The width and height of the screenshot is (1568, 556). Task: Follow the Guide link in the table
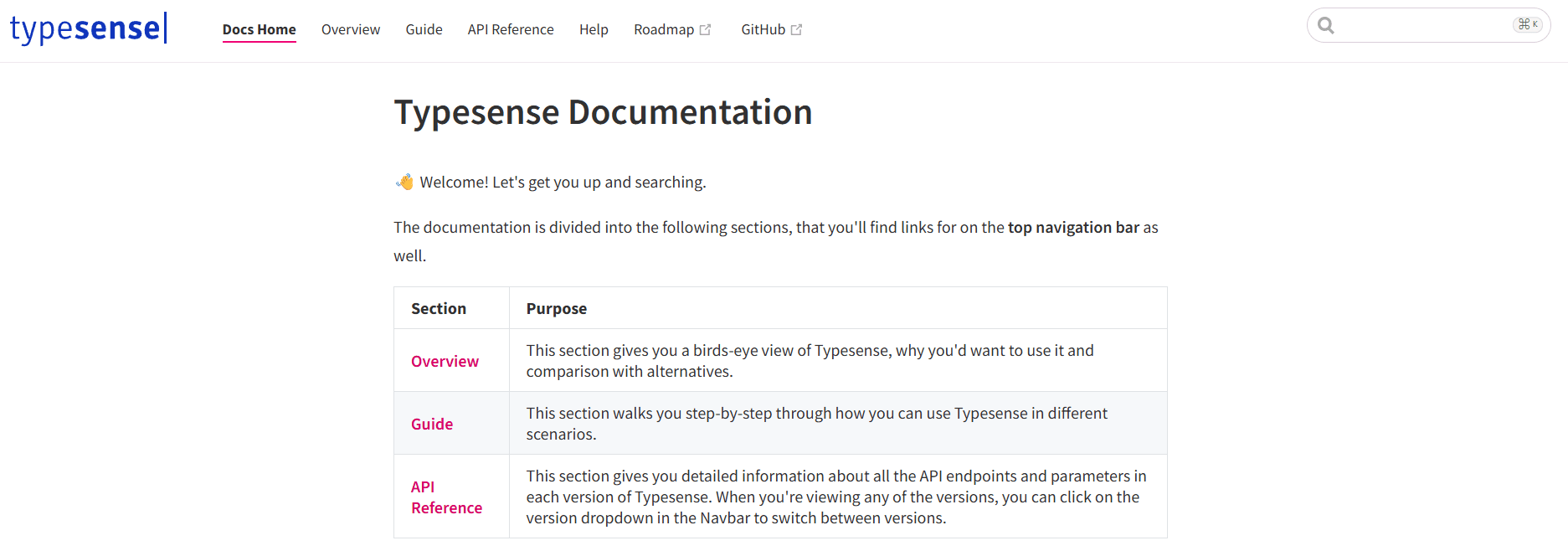click(432, 424)
